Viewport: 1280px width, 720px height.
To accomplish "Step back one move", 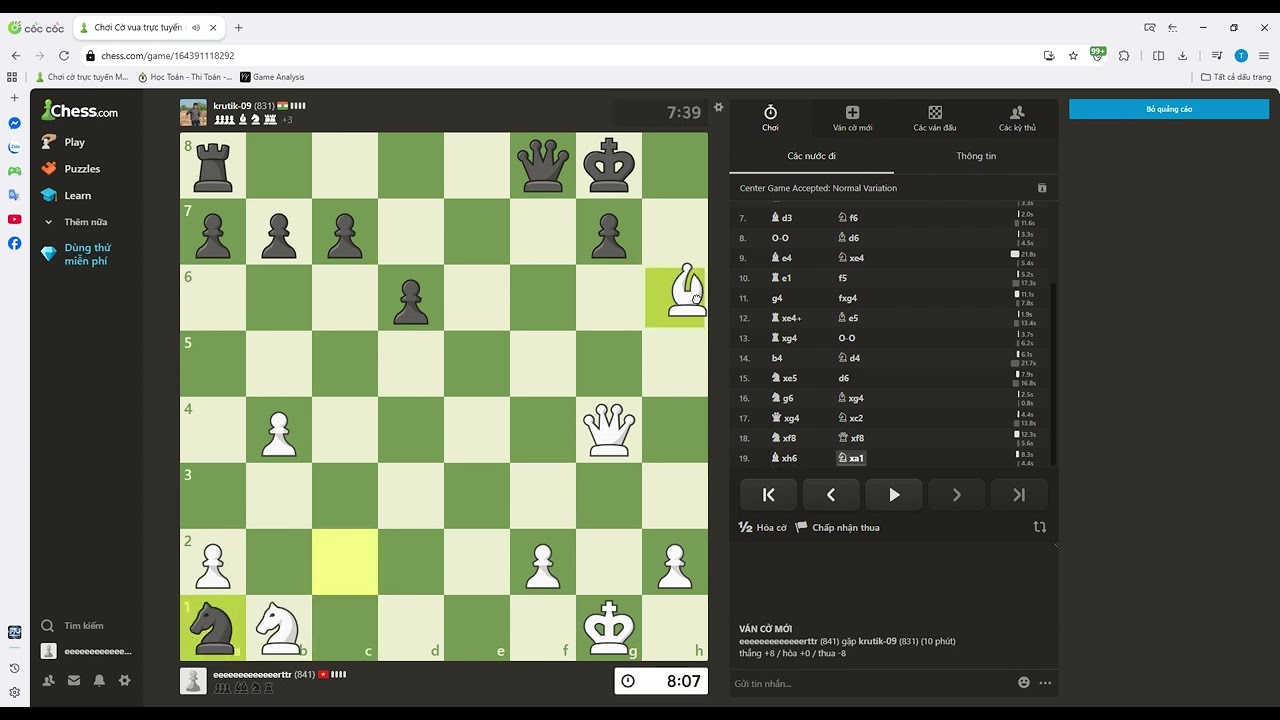I will tap(831, 495).
